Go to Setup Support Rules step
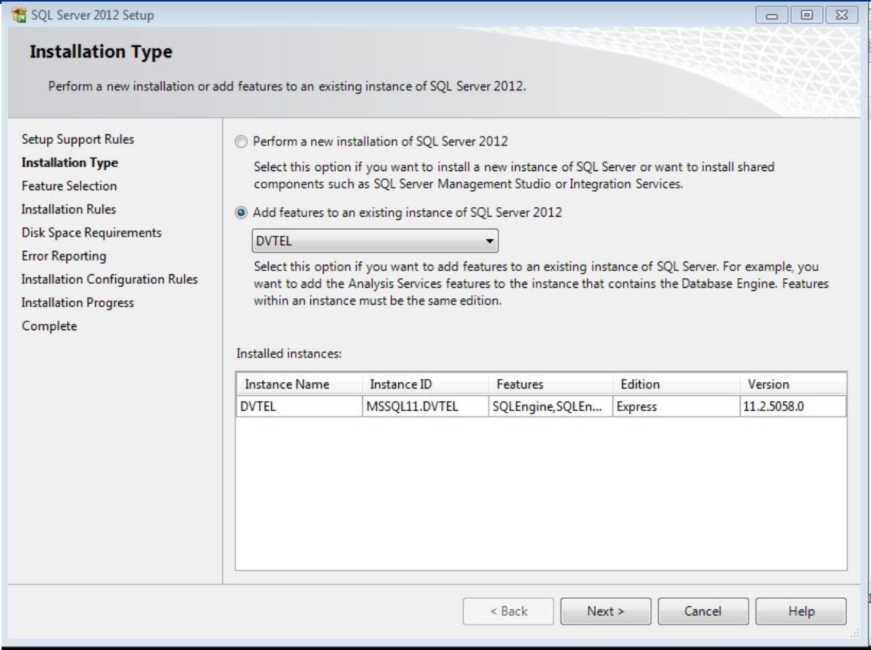 pyautogui.click(x=77, y=139)
